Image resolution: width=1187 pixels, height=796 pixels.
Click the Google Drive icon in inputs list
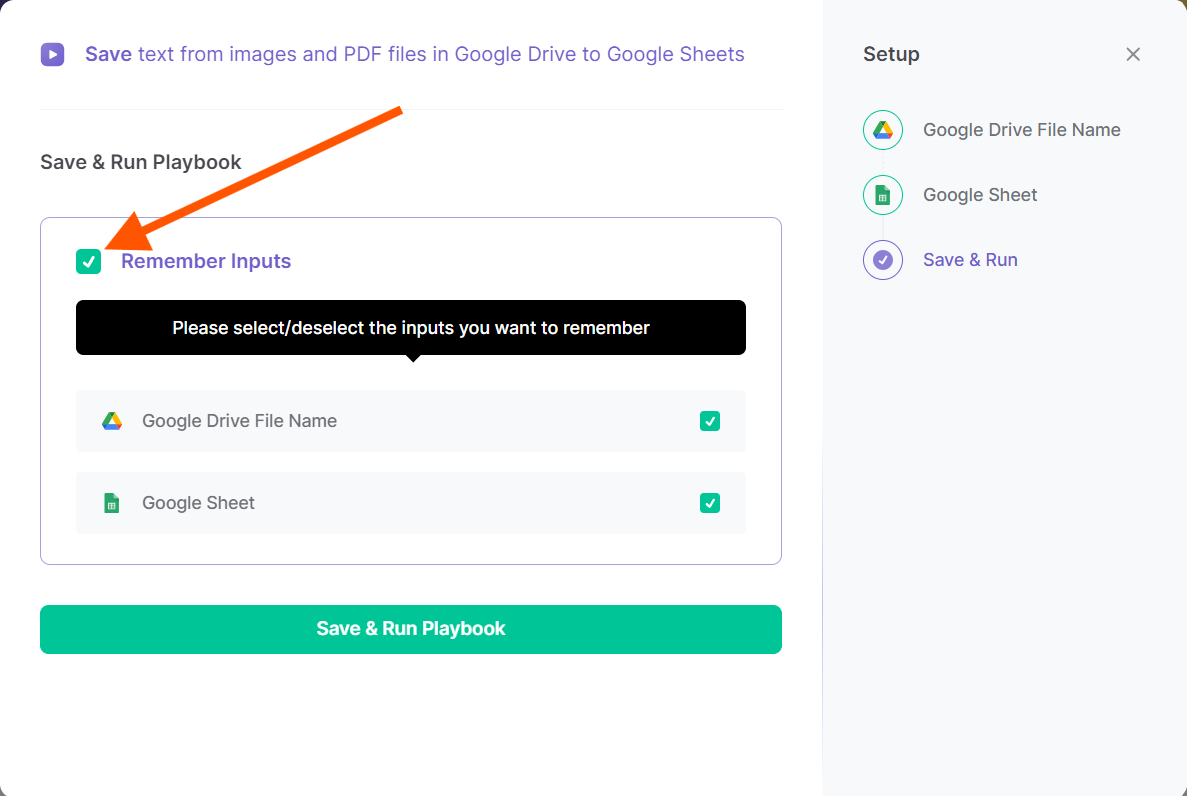tap(112, 421)
